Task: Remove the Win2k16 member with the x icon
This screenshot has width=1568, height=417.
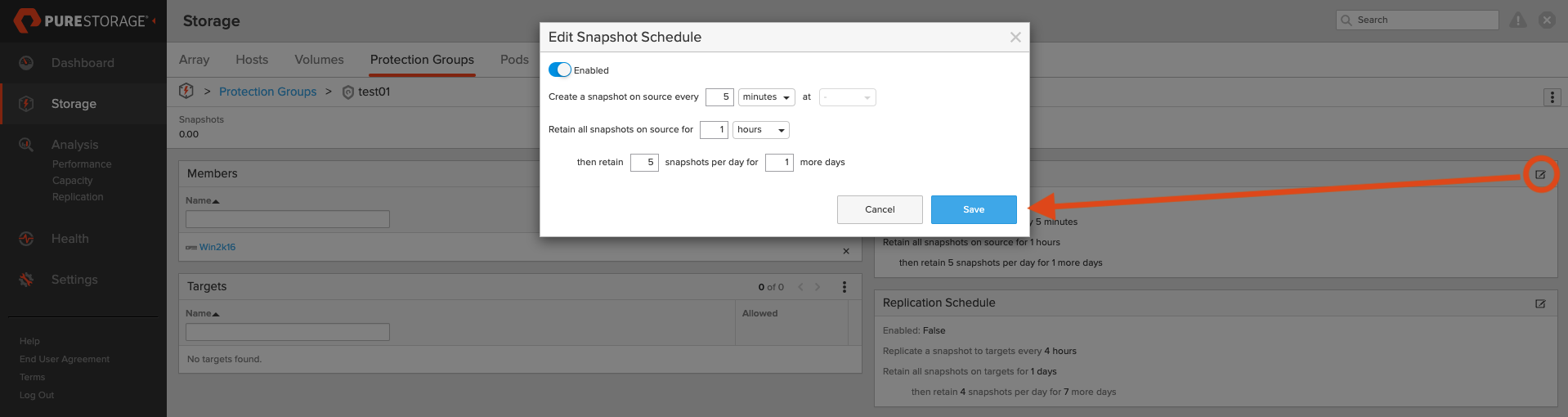Action: [846, 251]
